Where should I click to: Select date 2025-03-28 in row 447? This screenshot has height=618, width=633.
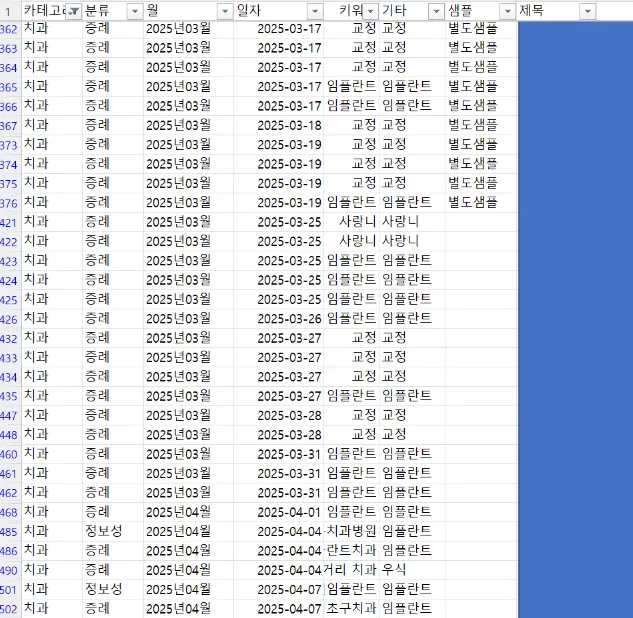279,415
